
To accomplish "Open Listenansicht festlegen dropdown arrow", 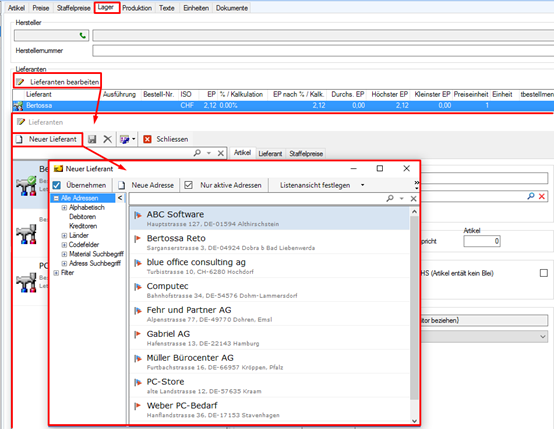I will (363, 185).
